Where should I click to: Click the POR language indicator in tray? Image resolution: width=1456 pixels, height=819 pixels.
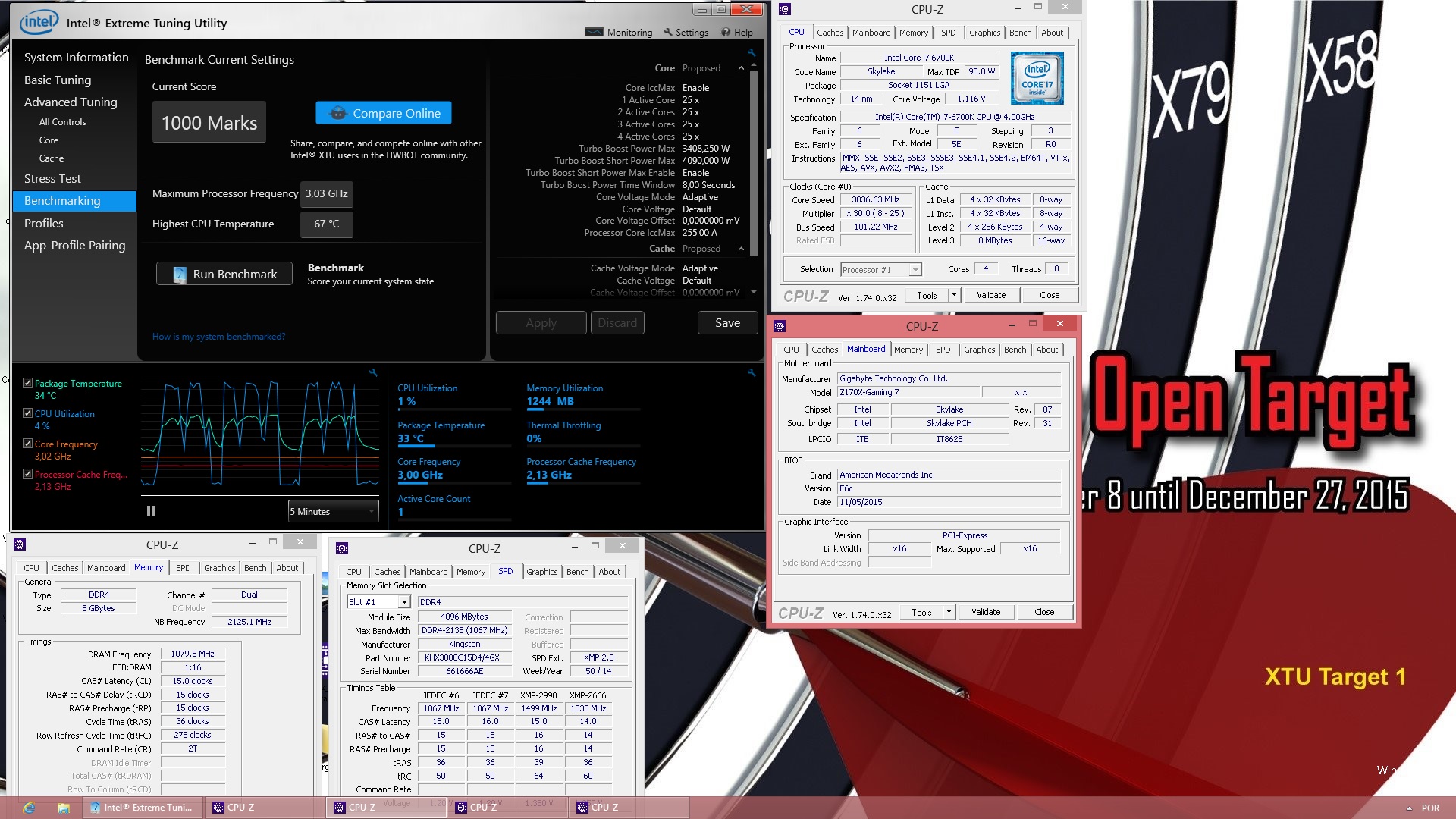click(x=1430, y=808)
